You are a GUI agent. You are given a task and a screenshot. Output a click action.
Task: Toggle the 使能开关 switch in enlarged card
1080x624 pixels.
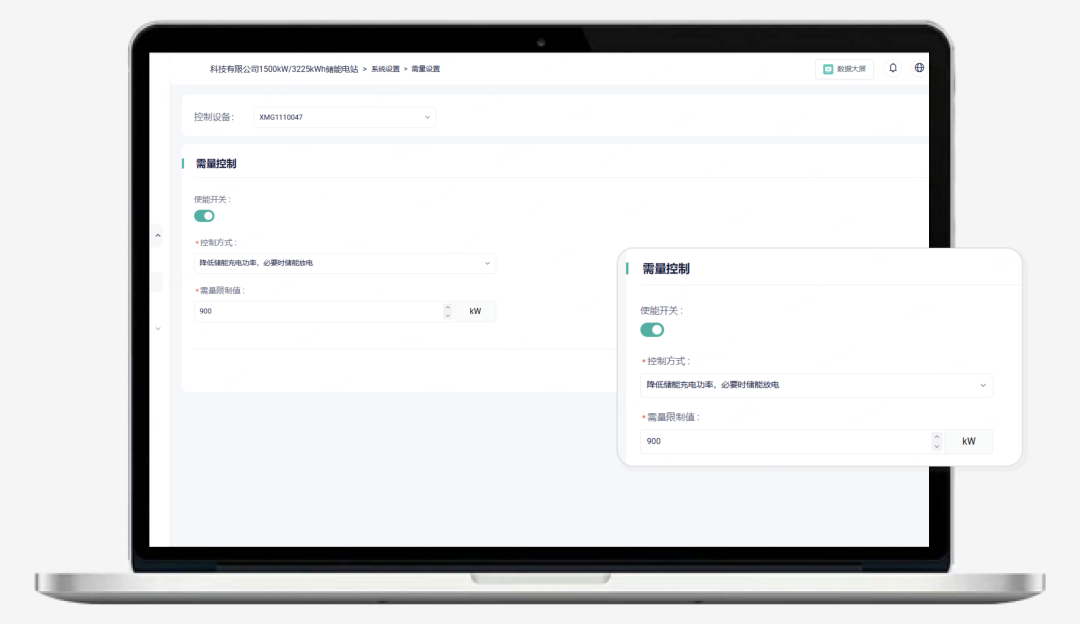(652, 330)
